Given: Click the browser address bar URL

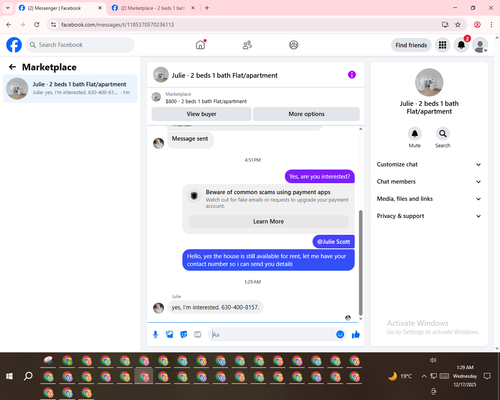Looking at the screenshot, I should click(117, 25).
